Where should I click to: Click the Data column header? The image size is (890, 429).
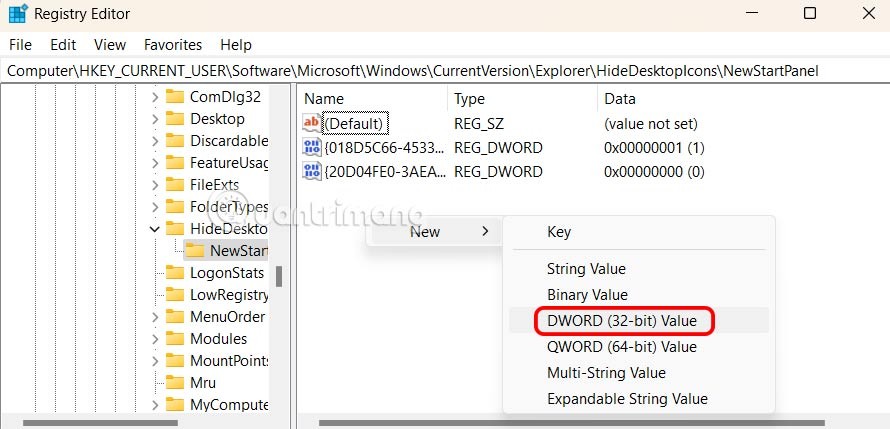click(619, 99)
